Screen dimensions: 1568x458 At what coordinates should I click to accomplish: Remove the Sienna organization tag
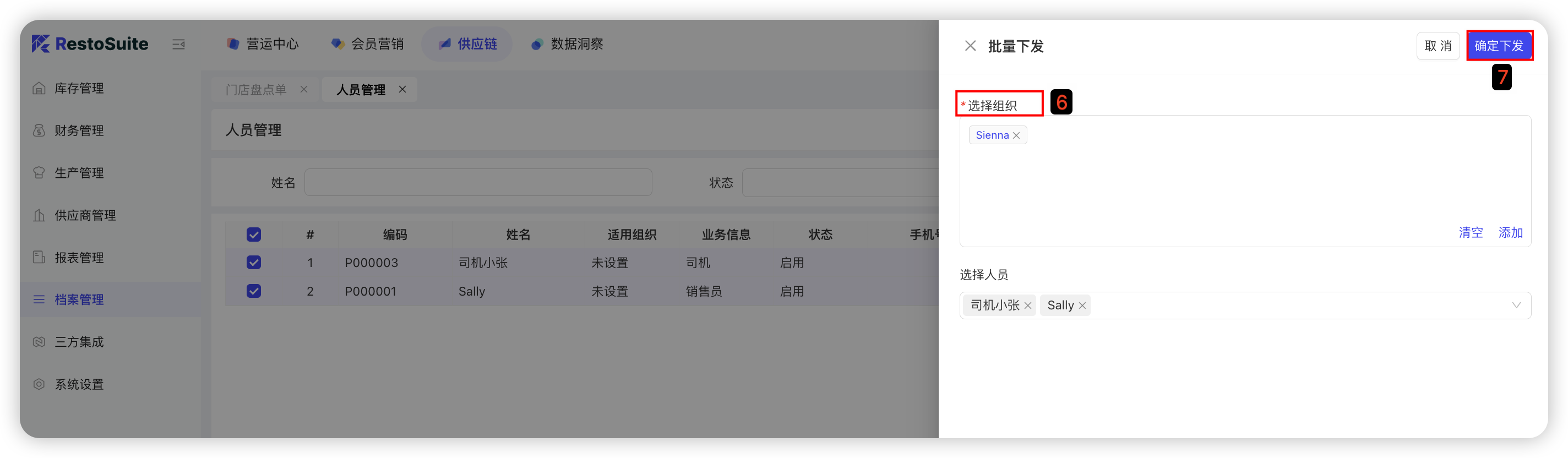click(1016, 135)
